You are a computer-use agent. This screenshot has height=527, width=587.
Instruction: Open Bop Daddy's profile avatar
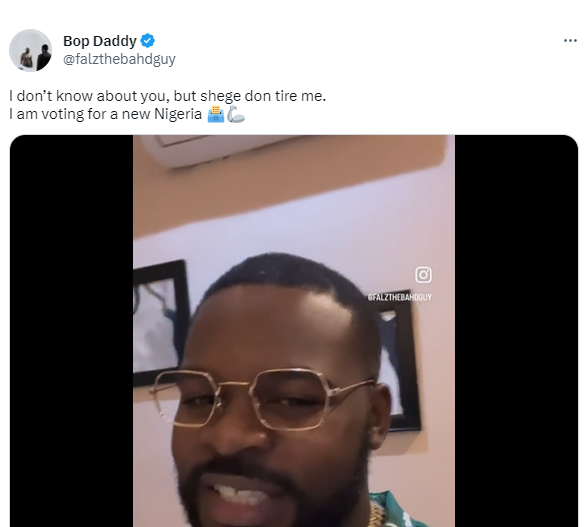pos(30,50)
